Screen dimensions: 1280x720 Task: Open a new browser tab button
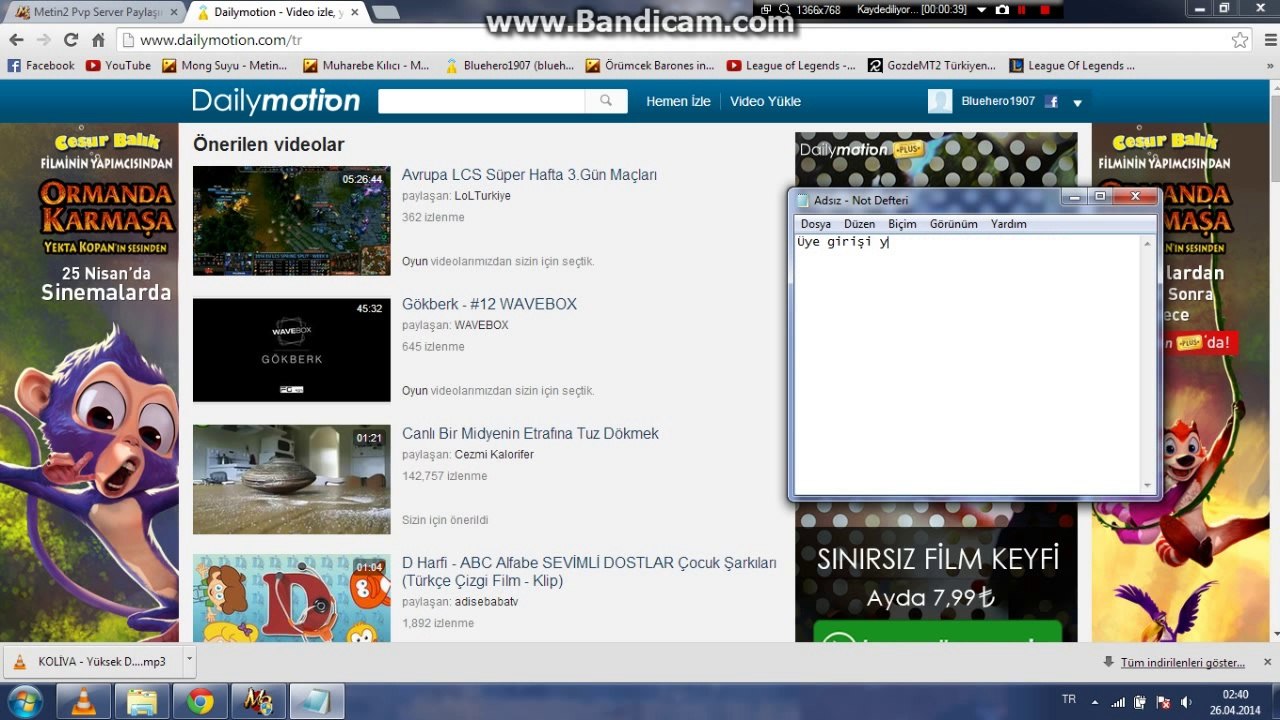385,12
